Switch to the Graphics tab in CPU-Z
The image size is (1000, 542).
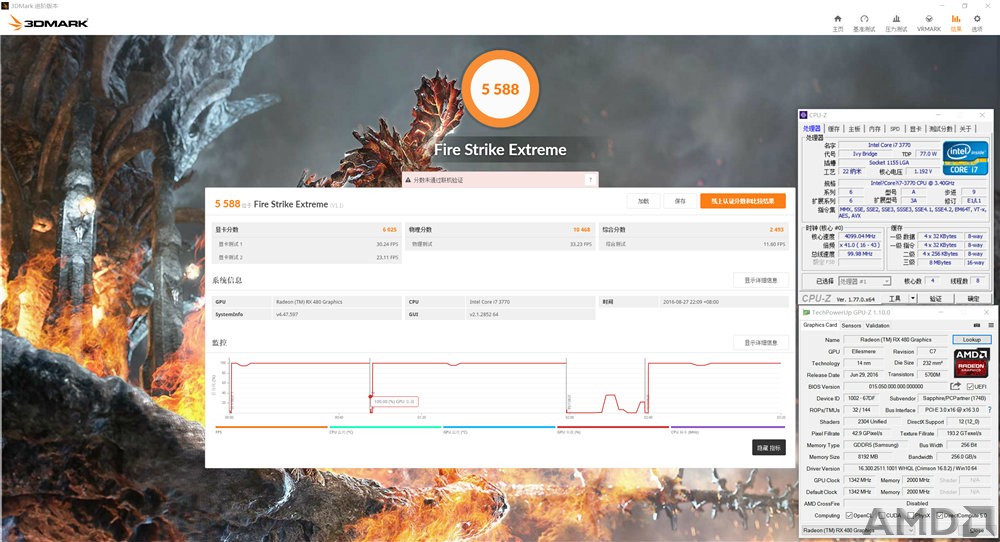coord(916,129)
